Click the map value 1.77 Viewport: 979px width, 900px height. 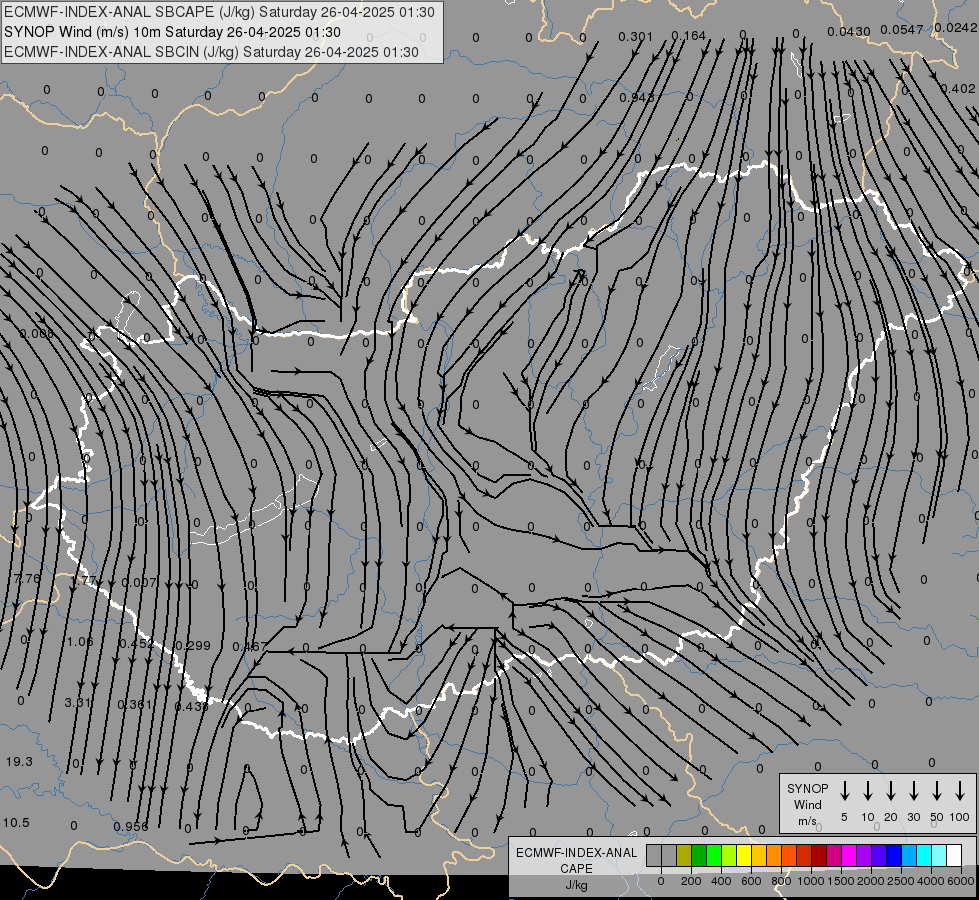(83, 580)
